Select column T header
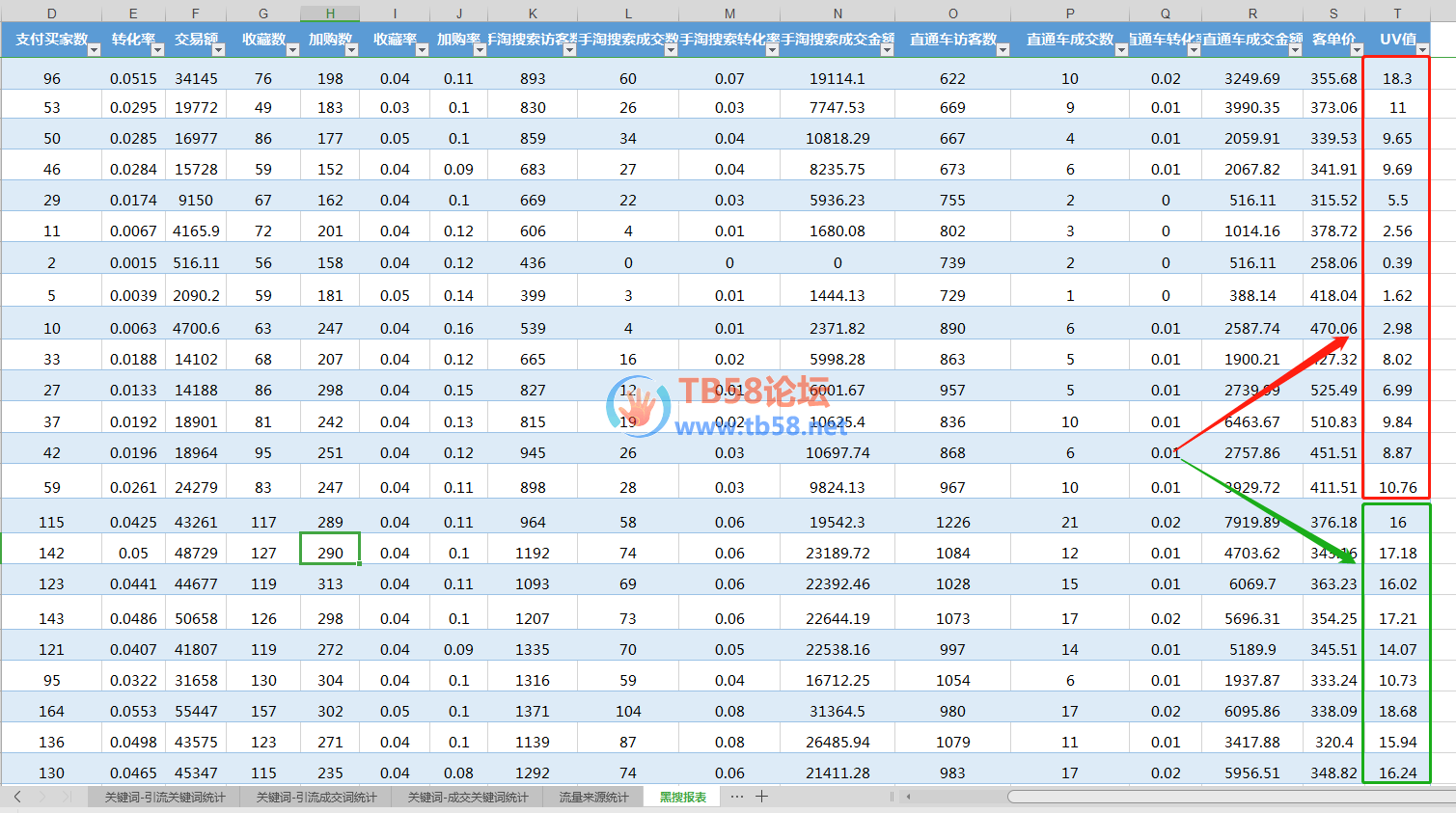1456x813 pixels. click(1397, 14)
